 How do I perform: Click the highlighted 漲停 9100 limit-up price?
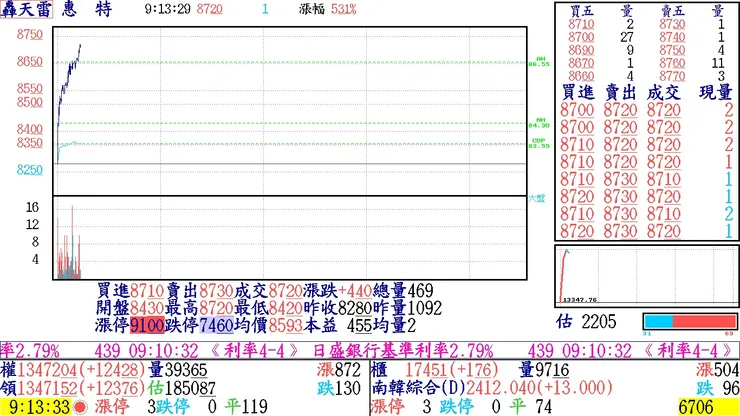(147, 325)
